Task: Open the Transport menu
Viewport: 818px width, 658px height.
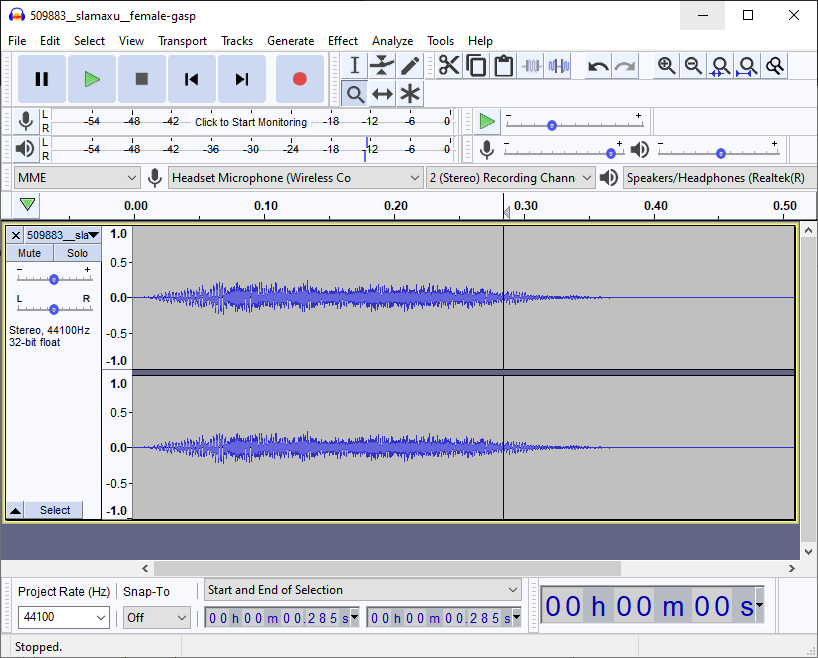Action: 183,41
